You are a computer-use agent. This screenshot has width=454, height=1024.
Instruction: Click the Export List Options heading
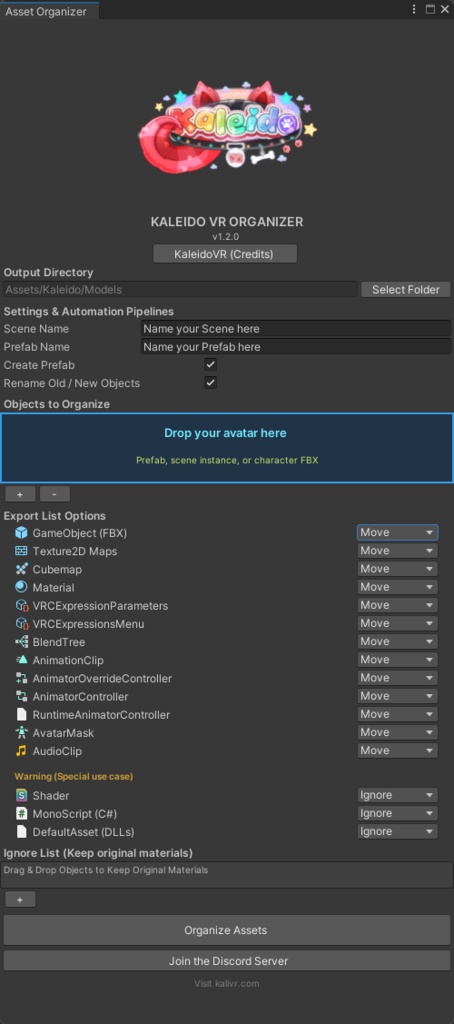point(54,516)
